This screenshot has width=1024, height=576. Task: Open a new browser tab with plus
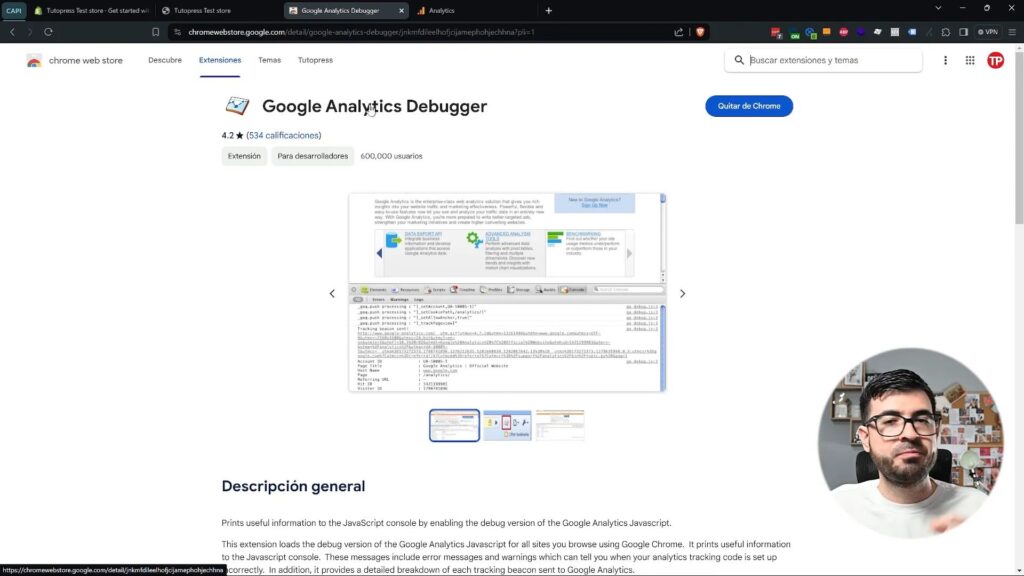click(549, 10)
